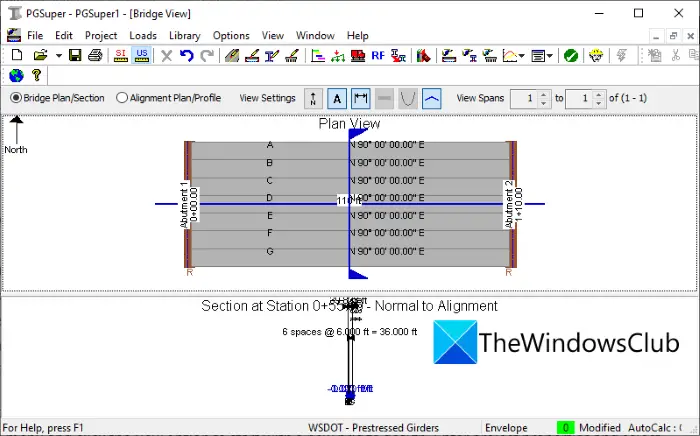Edit bridge using the bridge-with-pencil icon
Screen dimensions: 700x436
click(x=252, y=55)
